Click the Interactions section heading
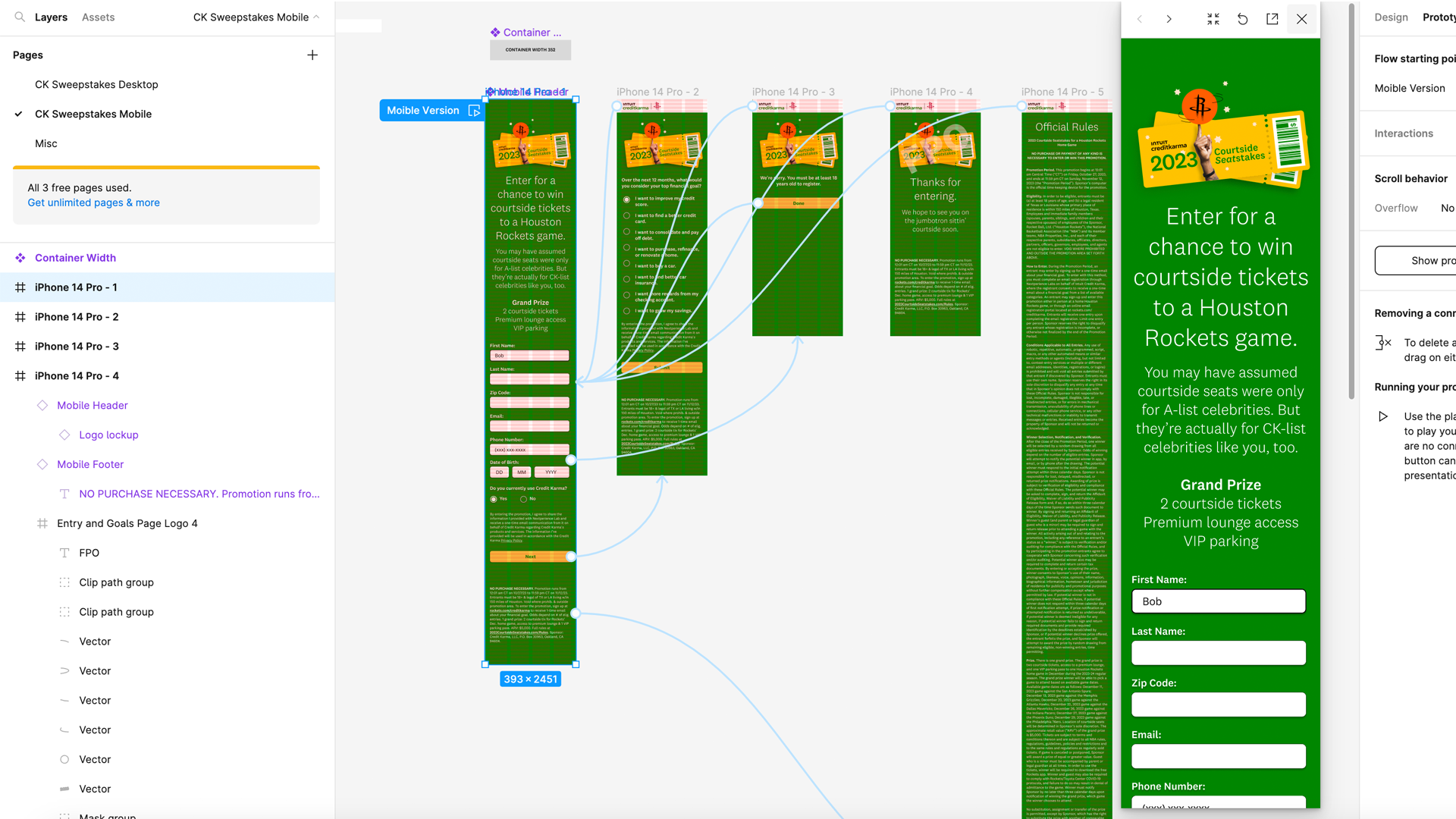The image size is (1456, 819). pyautogui.click(x=1404, y=133)
